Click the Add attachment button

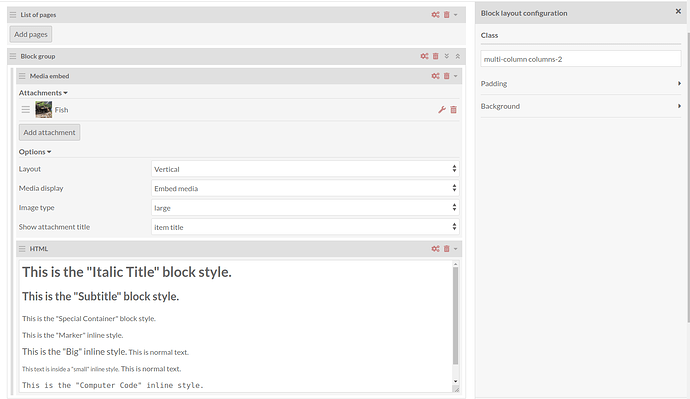click(49, 132)
